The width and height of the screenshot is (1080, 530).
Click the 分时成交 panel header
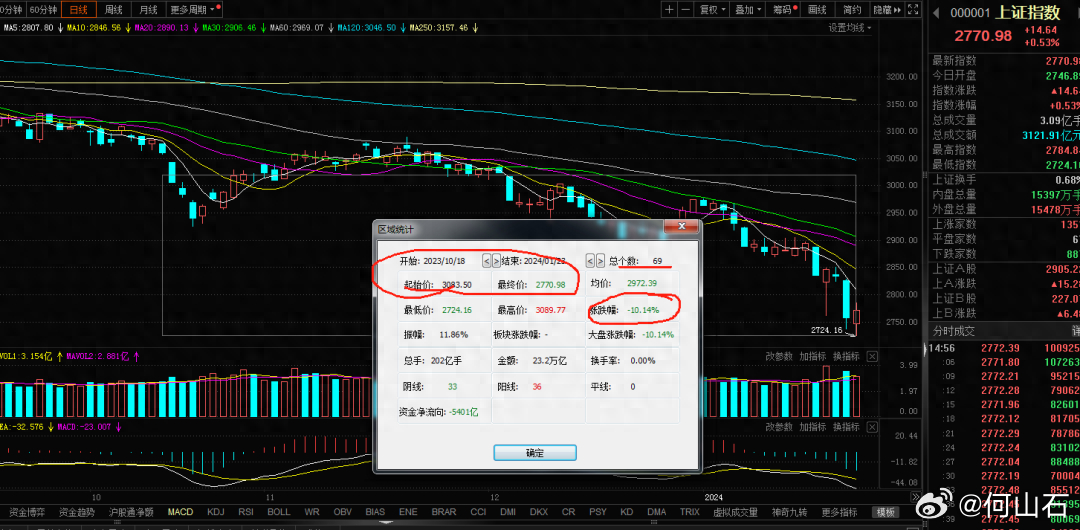954,331
